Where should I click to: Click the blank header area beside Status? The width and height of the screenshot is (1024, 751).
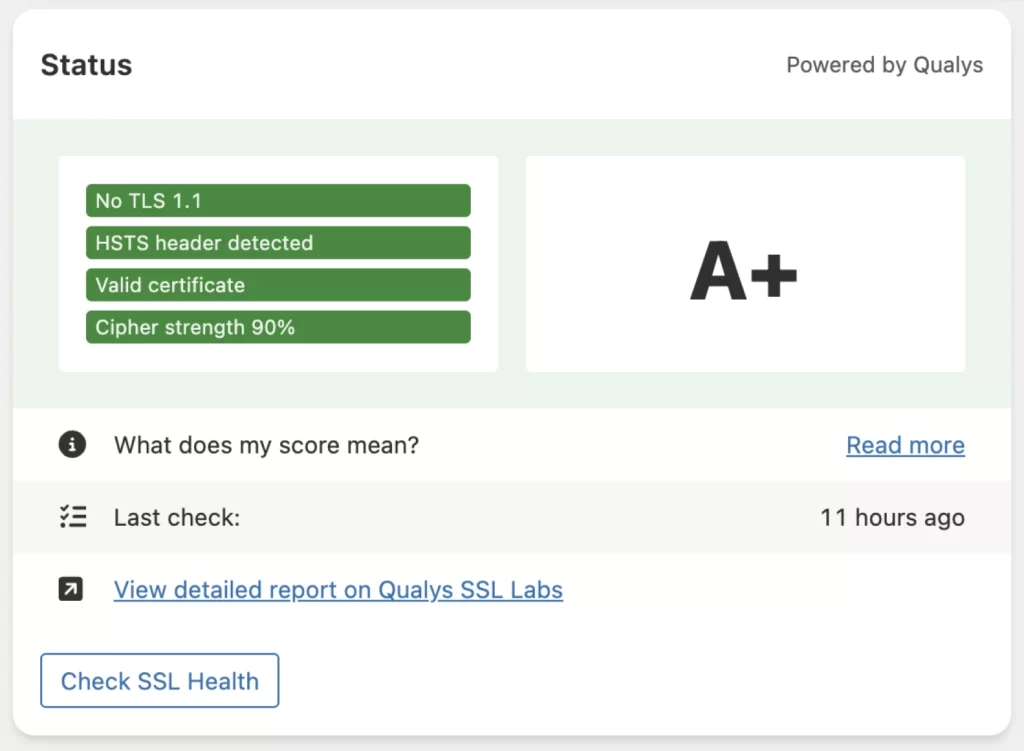(x=450, y=65)
